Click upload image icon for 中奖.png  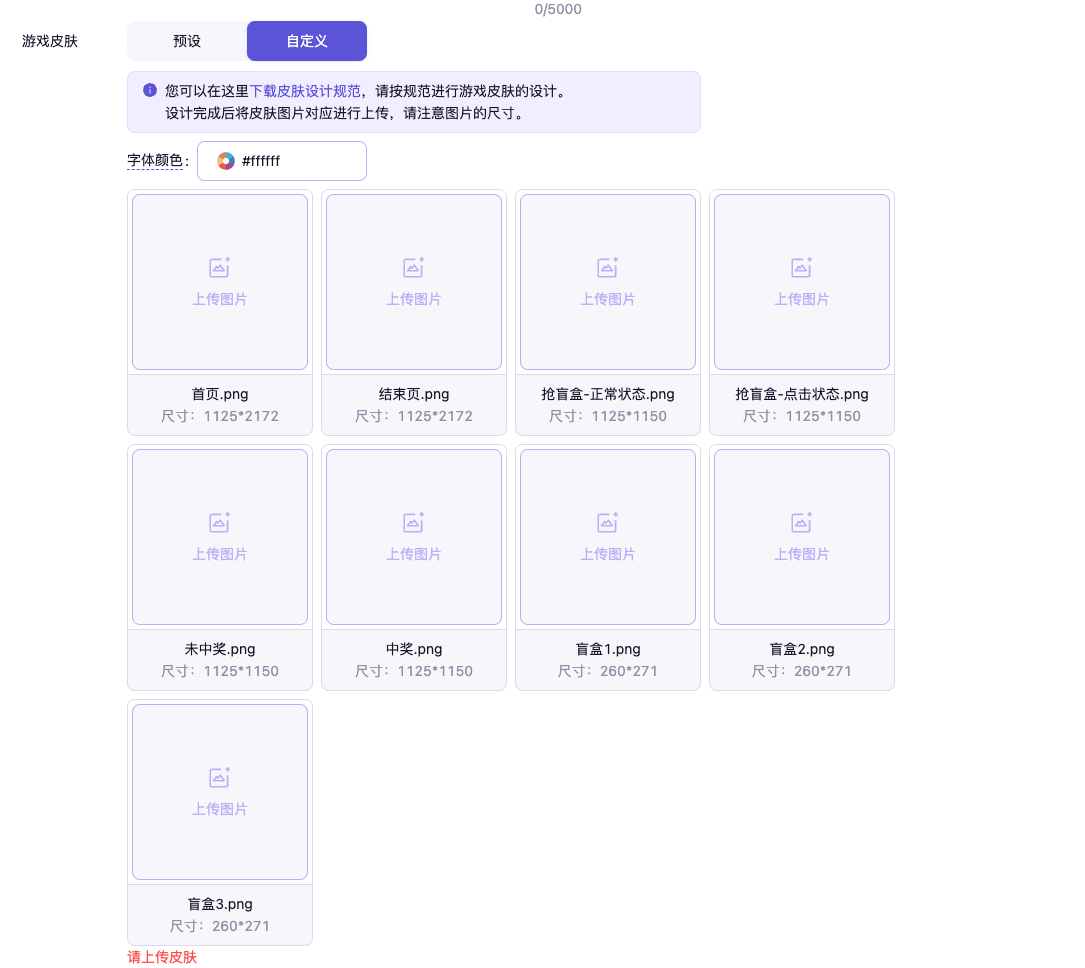413,523
